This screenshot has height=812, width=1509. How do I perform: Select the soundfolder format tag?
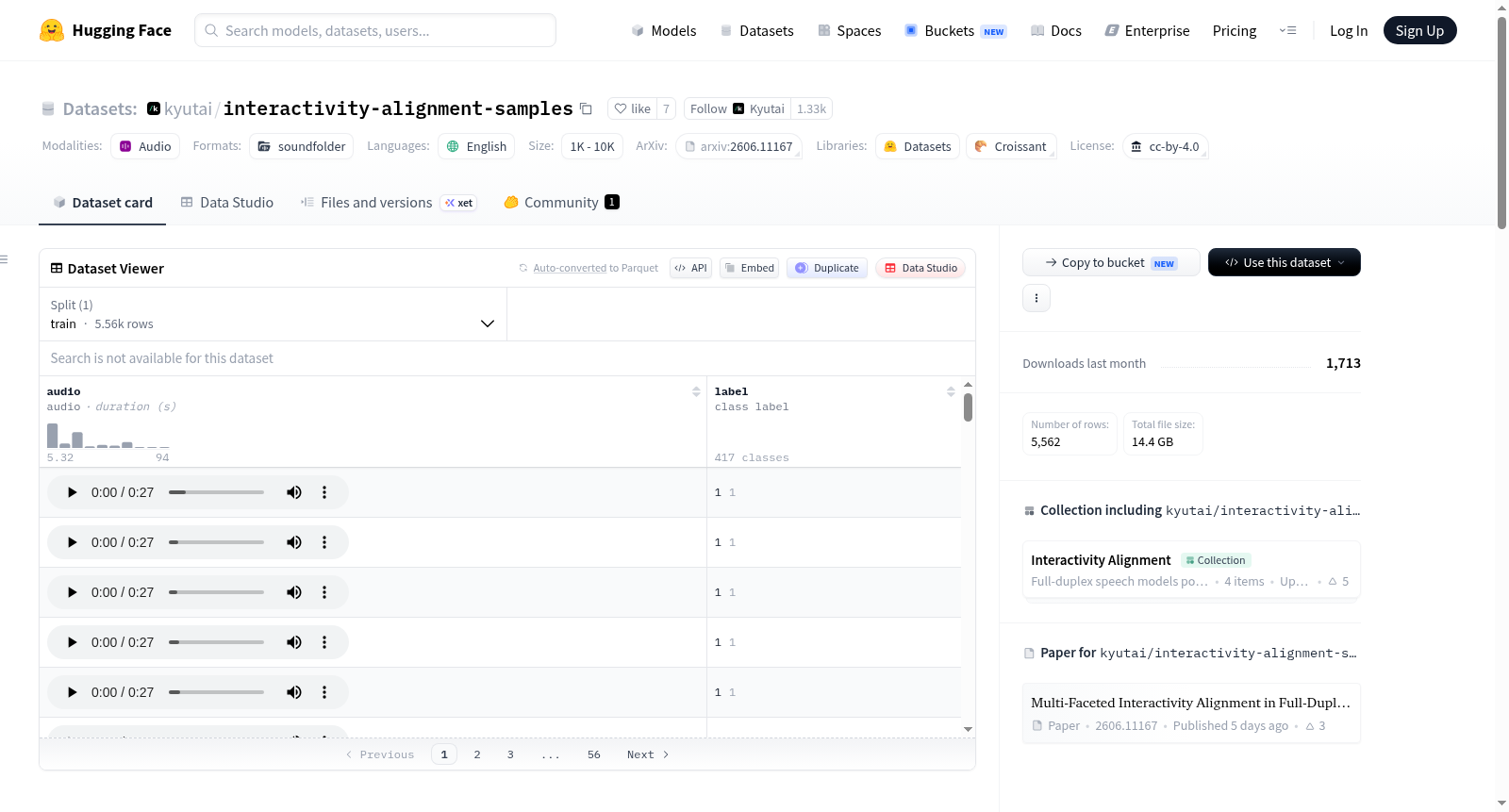(x=302, y=146)
